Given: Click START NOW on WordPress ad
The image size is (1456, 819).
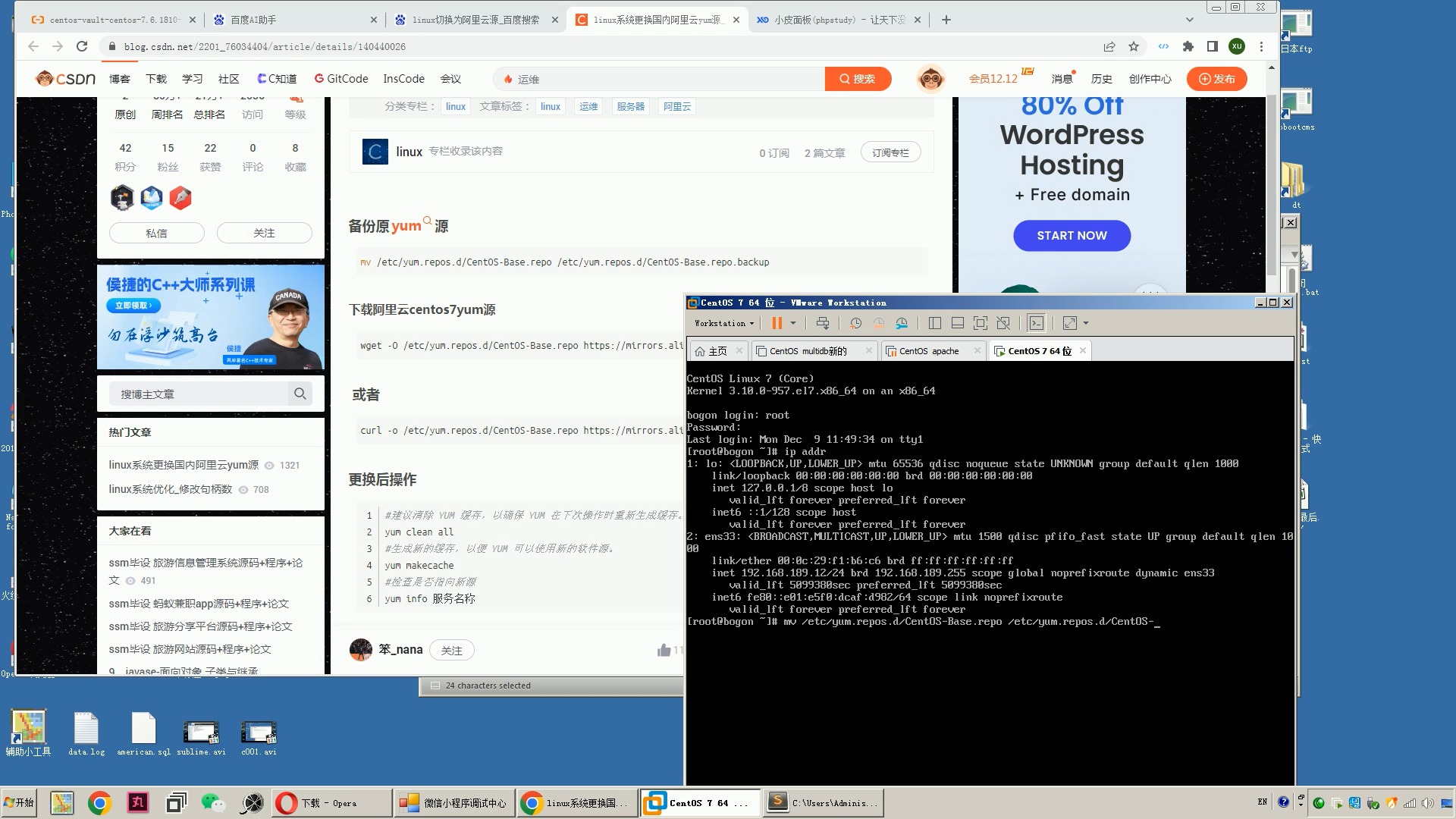Looking at the screenshot, I should (x=1072, y=236).
